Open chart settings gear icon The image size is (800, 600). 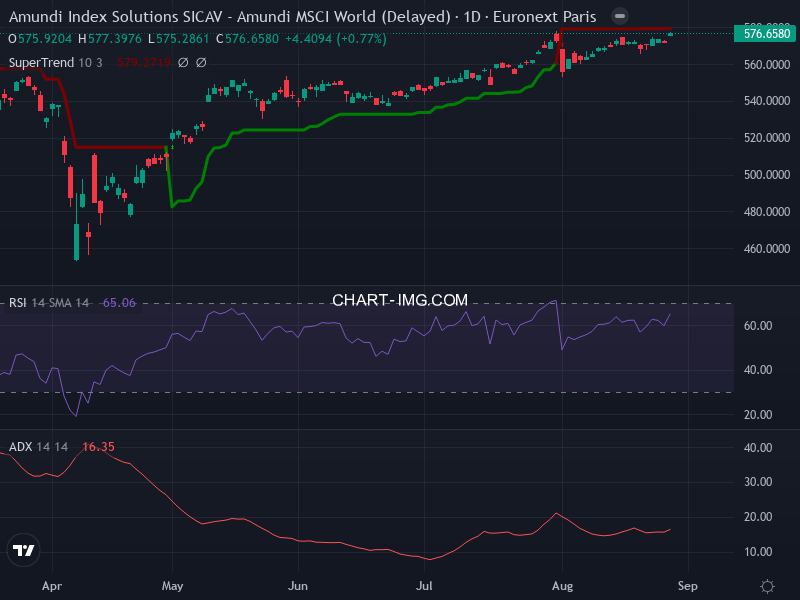point(767,586)
